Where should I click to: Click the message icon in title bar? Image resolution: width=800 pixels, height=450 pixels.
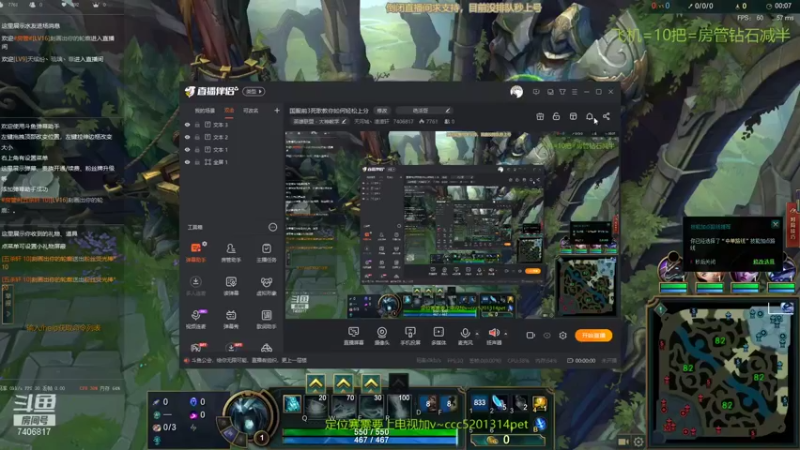pyautogui.click(x=536, y=92)
